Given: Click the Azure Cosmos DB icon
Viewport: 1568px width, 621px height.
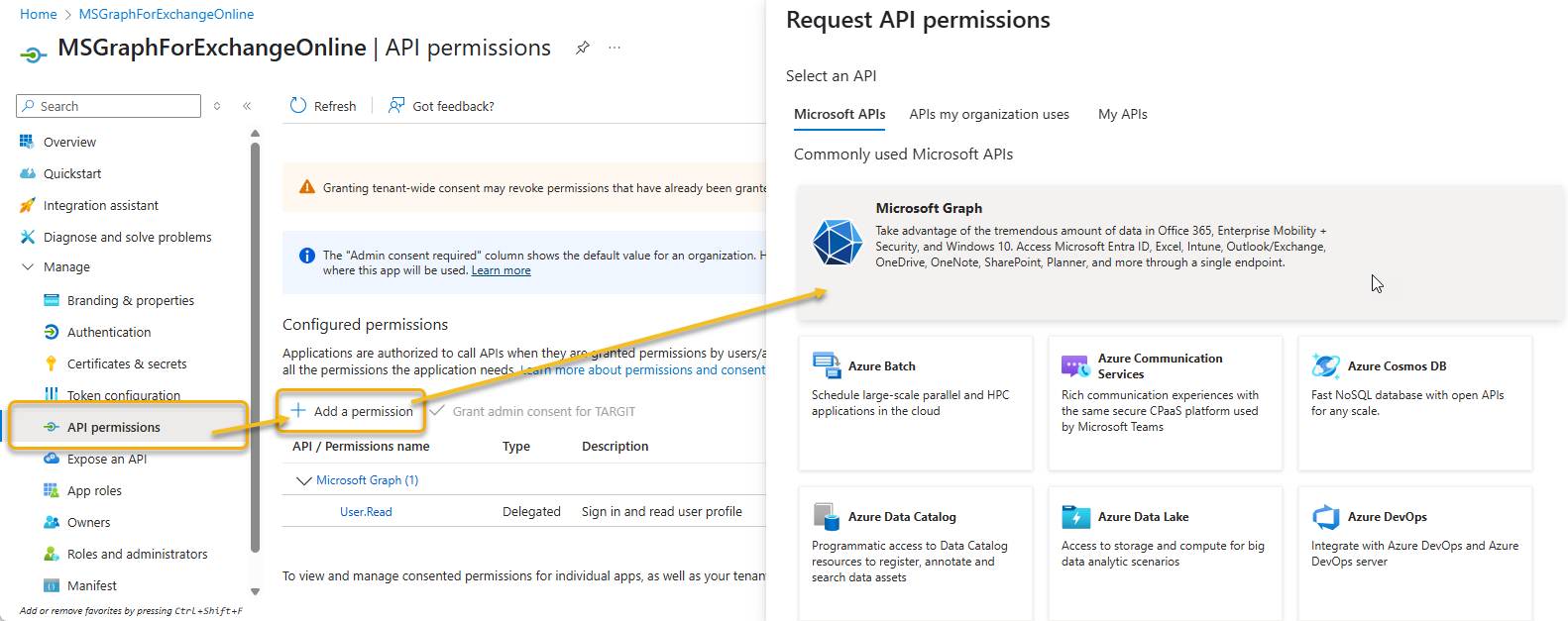Looking at the screenshot, I should tap(1325, 365).
